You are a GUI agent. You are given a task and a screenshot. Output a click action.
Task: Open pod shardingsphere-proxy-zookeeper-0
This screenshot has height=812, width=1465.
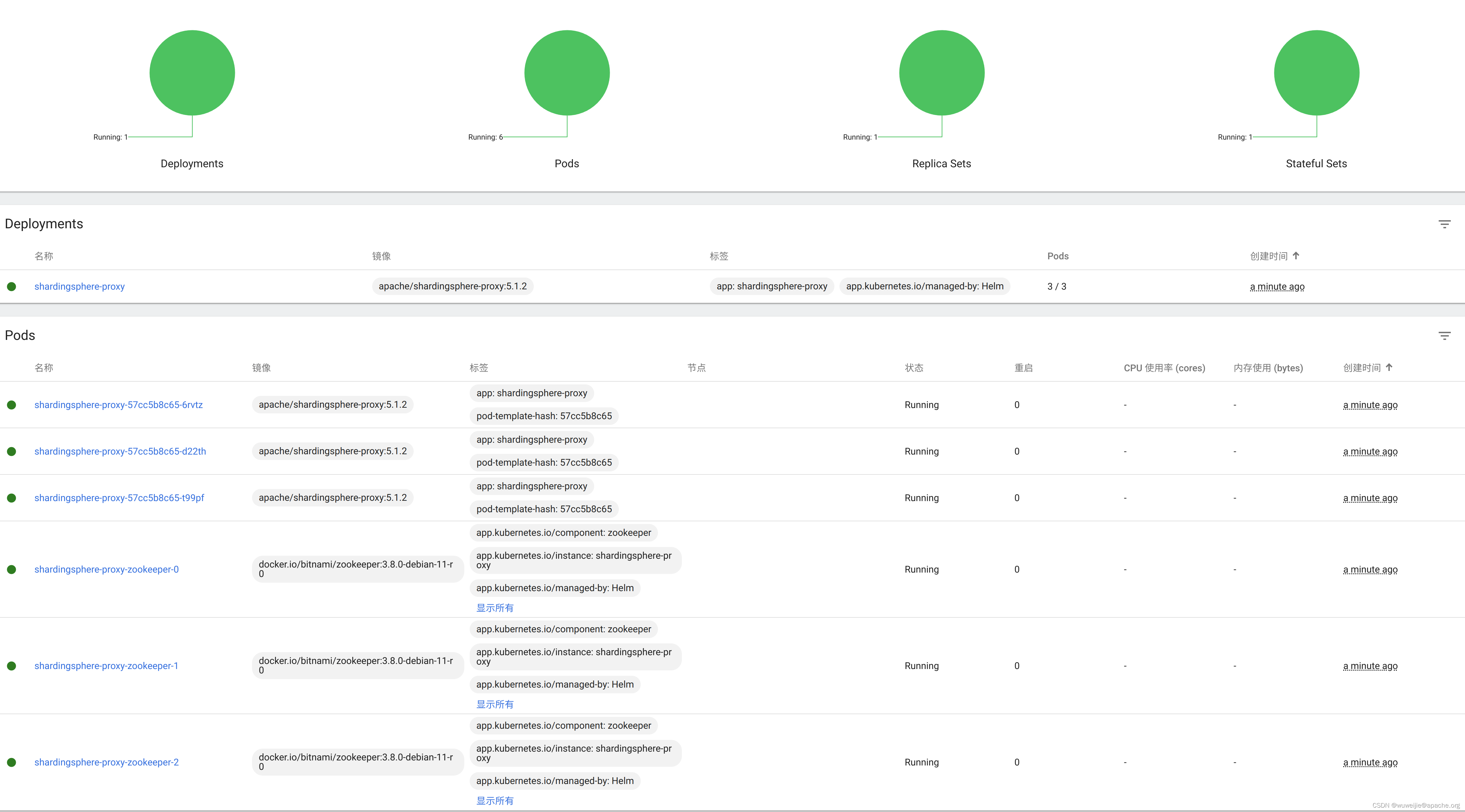(x=106, y=569)
